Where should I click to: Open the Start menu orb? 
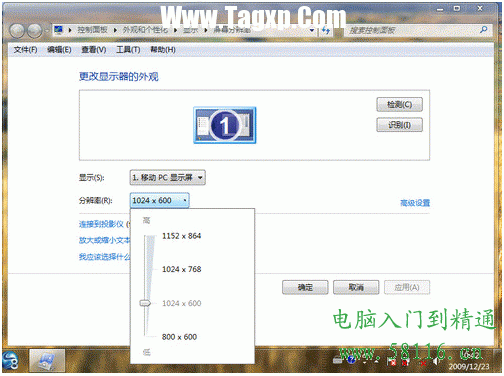click(10, 361)
